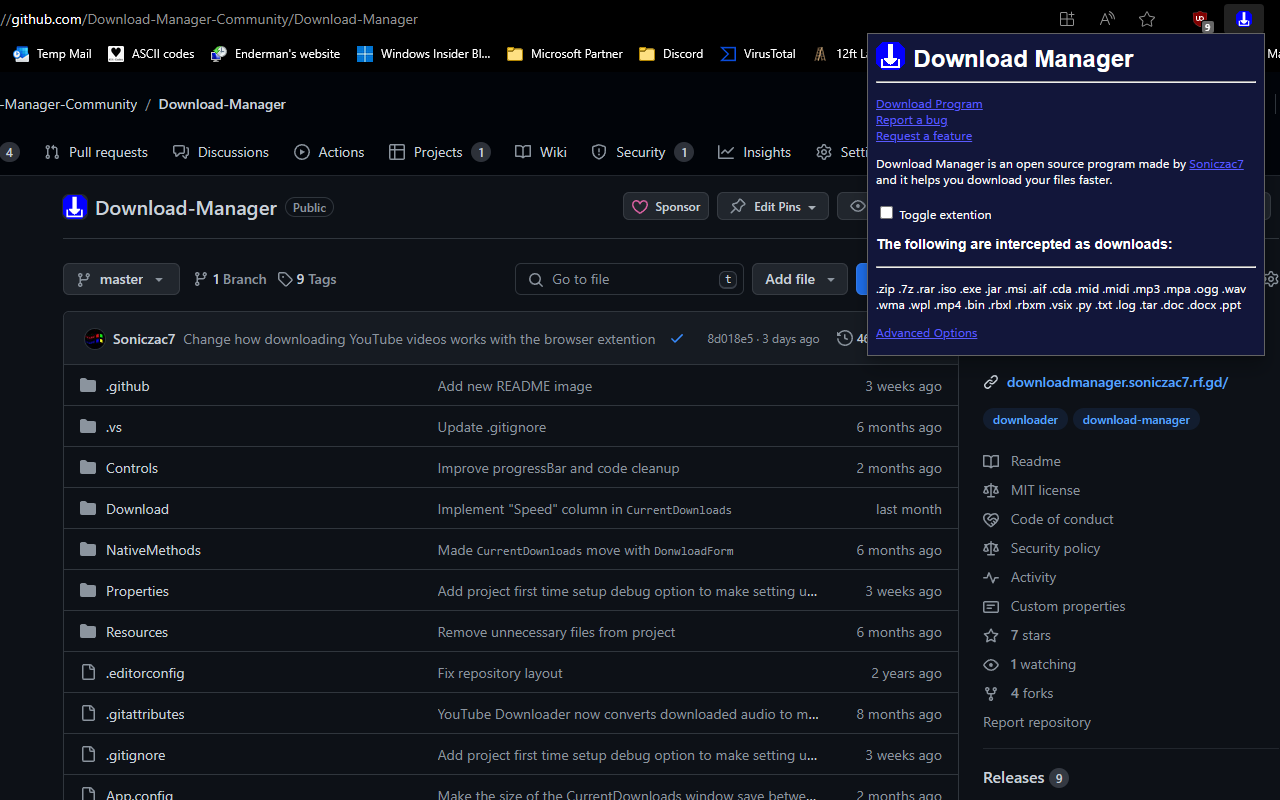The height and width of the screenshot is (800, 1280).
Task: Open commit history via the clock icon
Action: (845, 339)
